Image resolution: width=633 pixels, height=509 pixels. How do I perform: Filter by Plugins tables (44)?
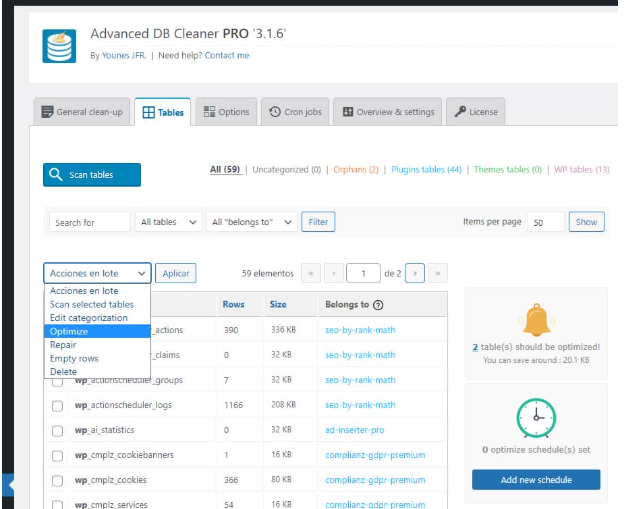[x=426, y=170]
